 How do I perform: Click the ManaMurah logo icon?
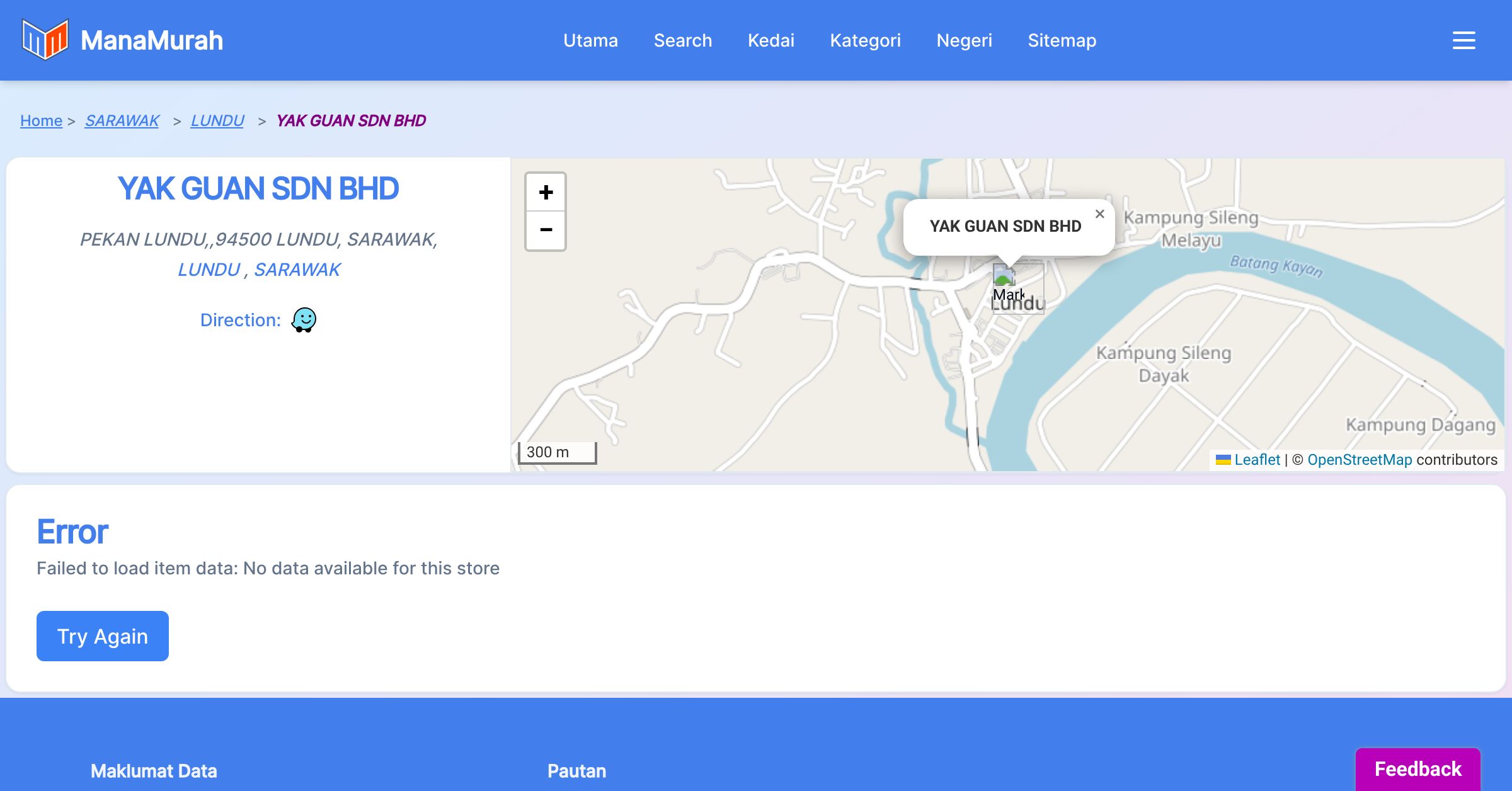pyautogui.click(x=45, y=40)
